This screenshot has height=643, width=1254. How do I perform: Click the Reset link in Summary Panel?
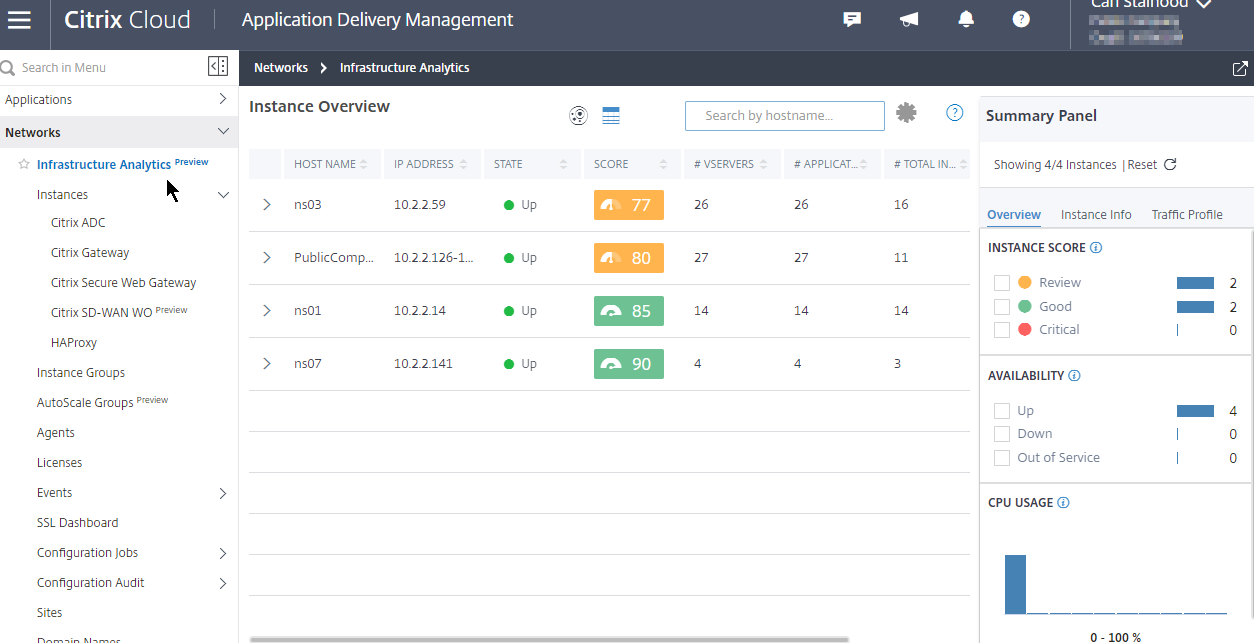pos(1142,165)
